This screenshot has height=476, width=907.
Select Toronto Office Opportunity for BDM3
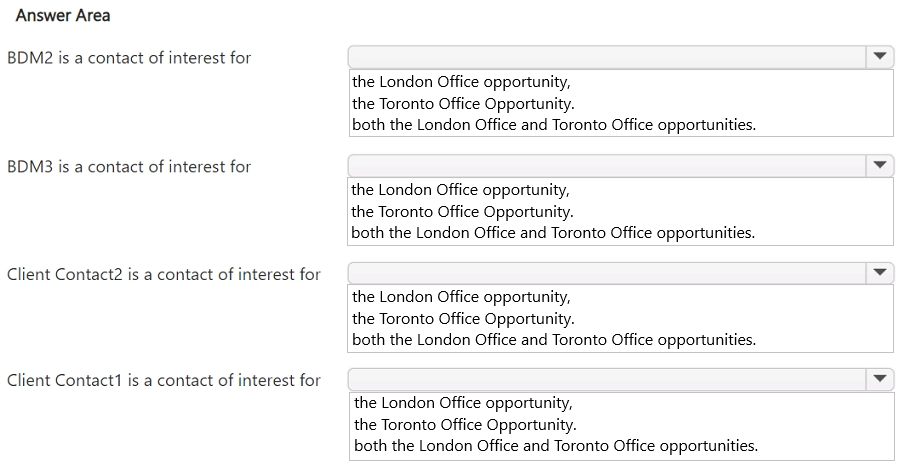[x=463, y=211]
